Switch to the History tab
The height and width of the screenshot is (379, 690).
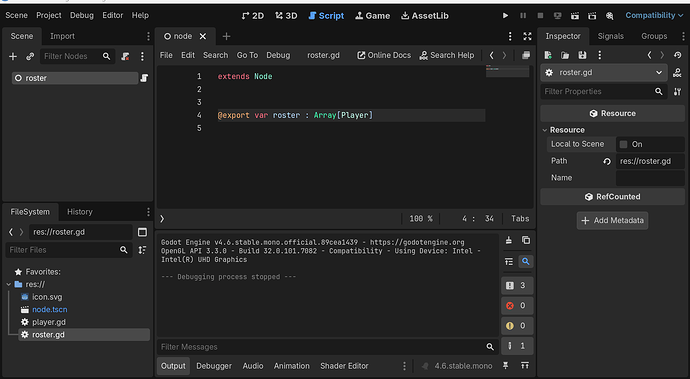[x=80, y=212]
